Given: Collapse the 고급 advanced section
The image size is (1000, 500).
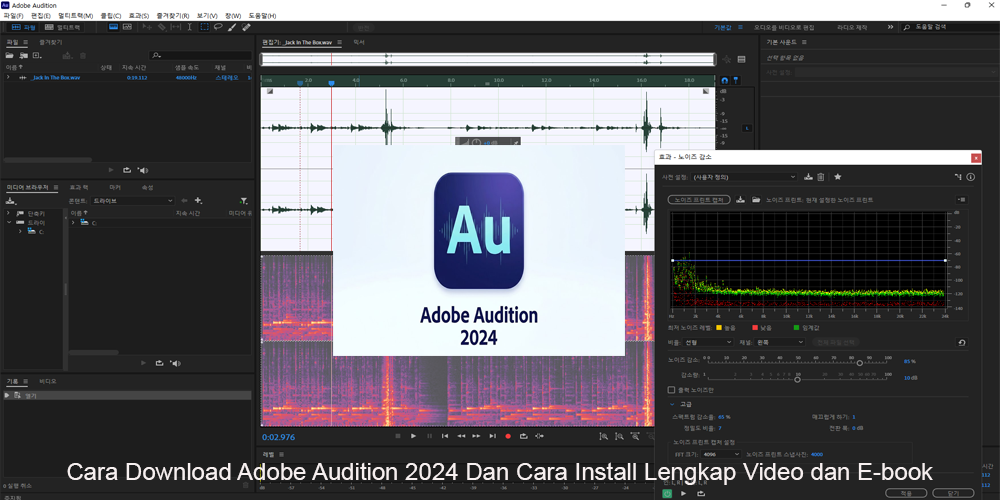Looking at the screenshot, I should point(672,404).
